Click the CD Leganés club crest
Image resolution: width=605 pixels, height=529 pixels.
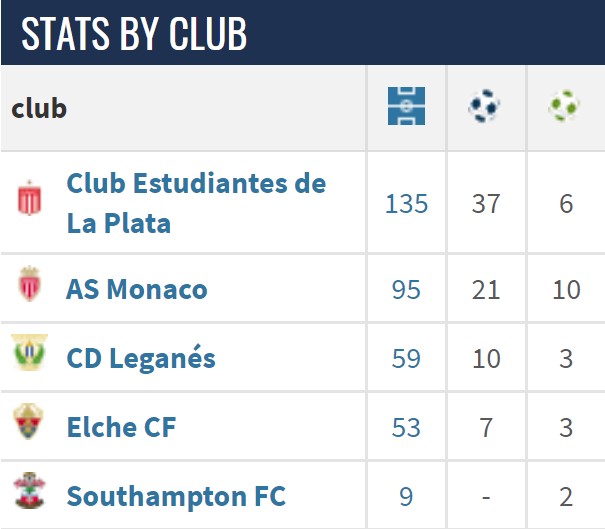coord(29,352)
